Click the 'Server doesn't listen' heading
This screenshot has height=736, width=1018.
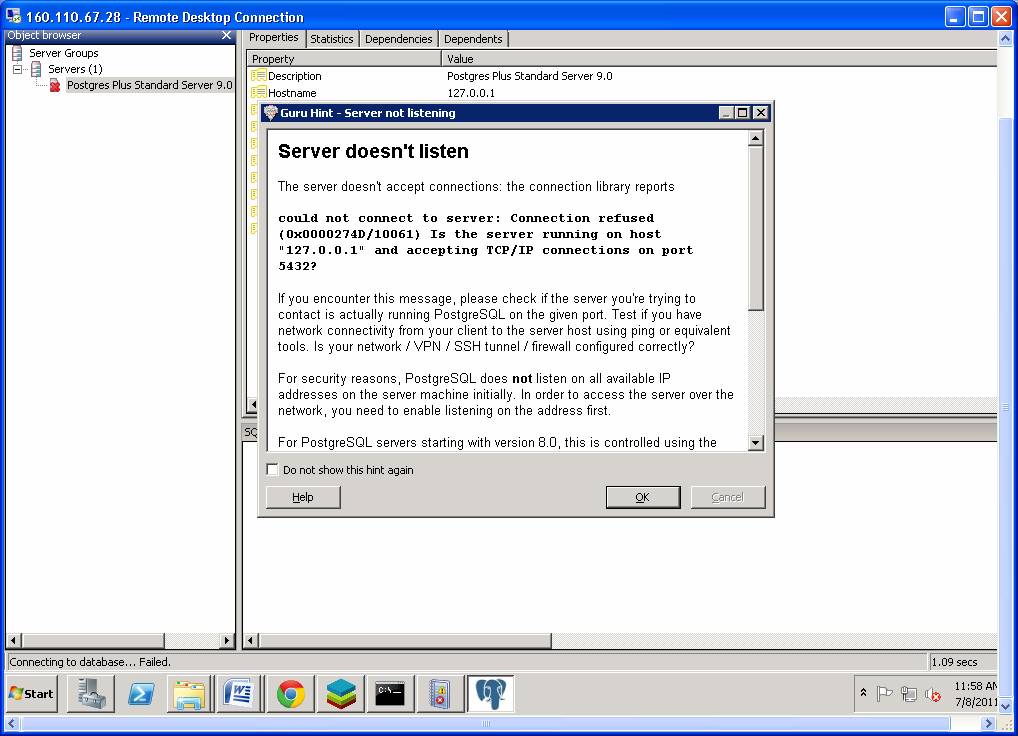(x=373, y=151)
